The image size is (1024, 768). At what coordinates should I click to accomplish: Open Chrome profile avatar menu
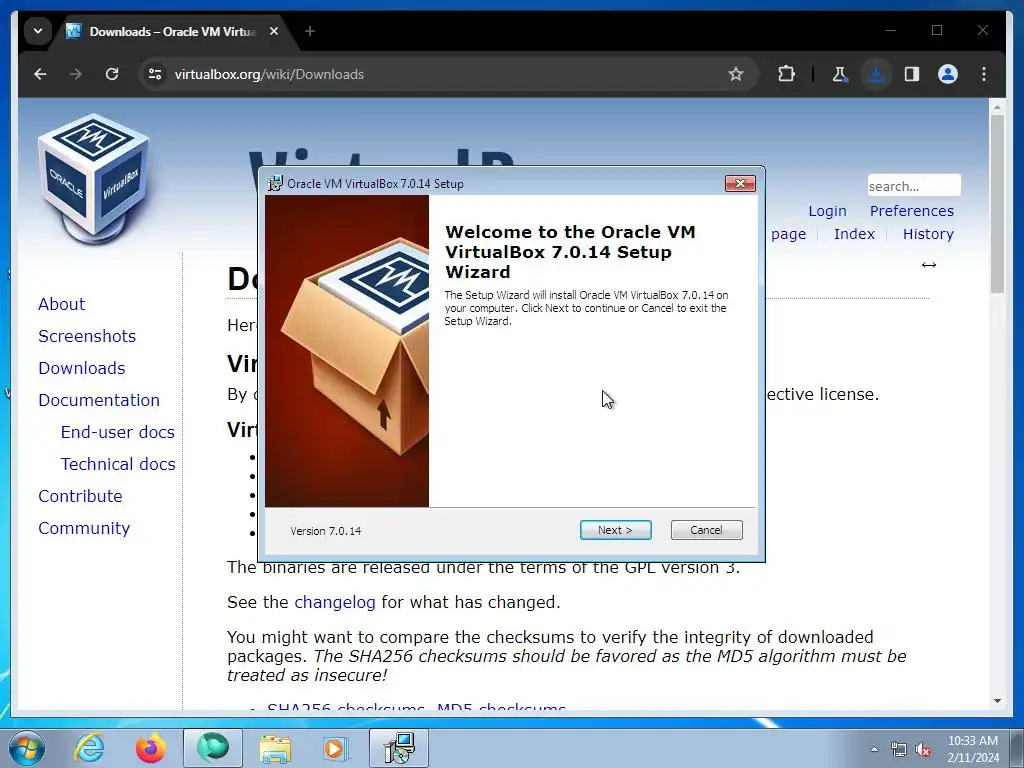pyautogui.click(x=948, y=74)
